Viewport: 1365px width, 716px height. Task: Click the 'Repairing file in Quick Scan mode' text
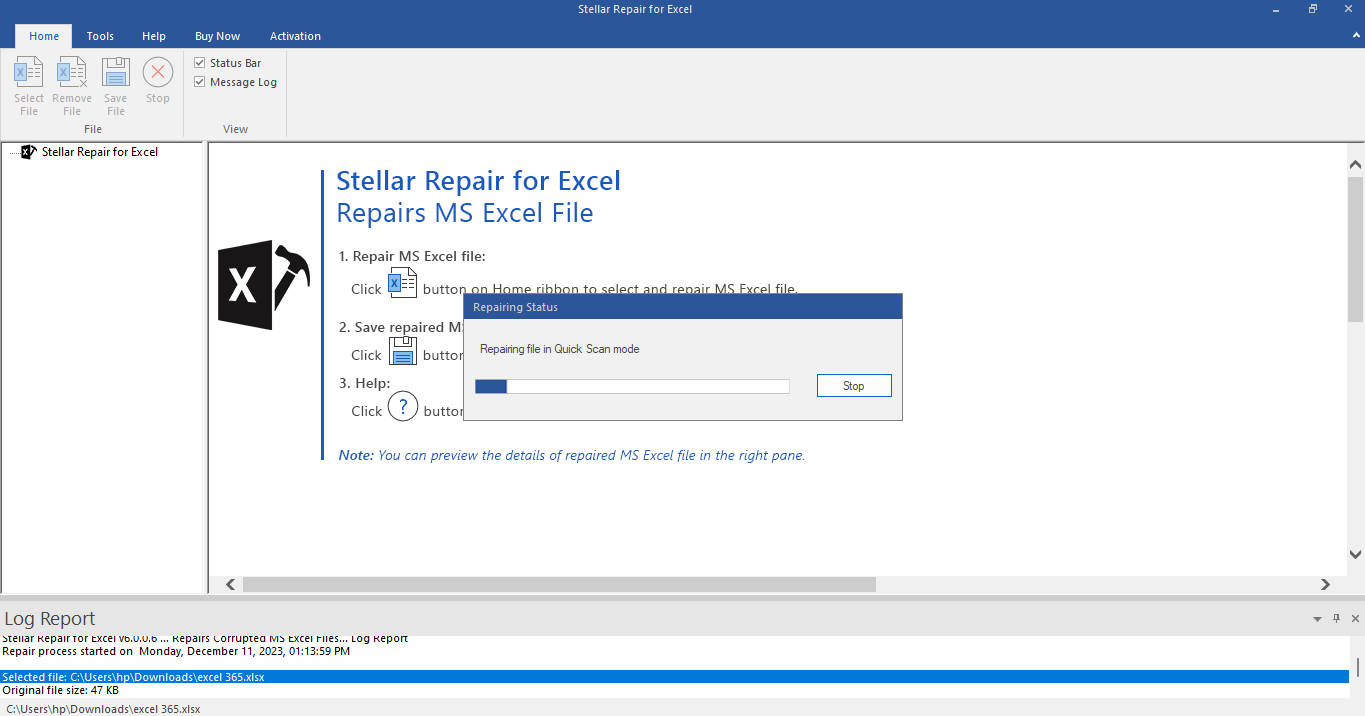(560, 349)
